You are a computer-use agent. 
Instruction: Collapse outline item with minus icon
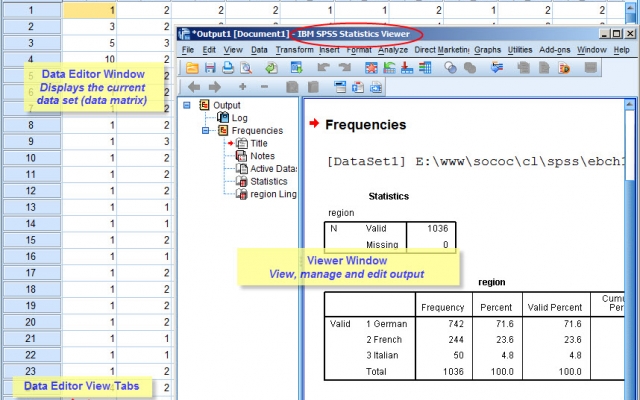tap(264, 87)
